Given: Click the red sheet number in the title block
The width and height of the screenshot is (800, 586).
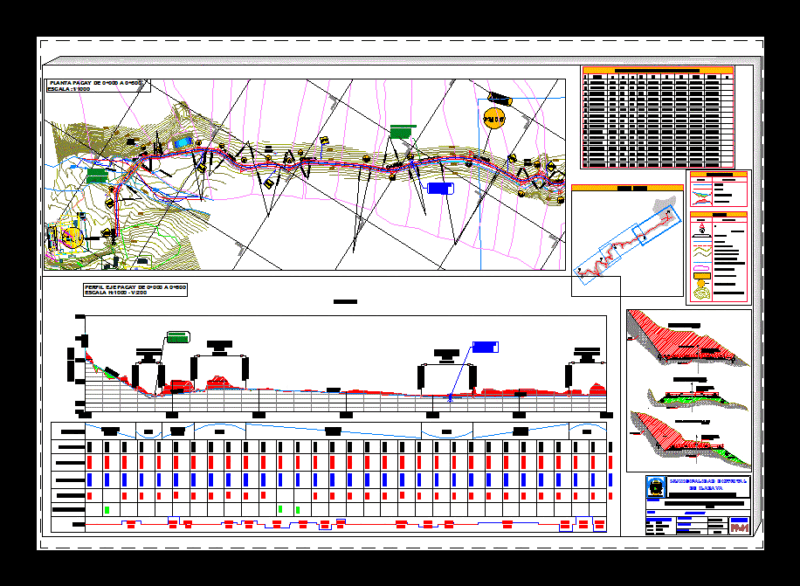Looking at the screenshot, I should tap(739, 528).
